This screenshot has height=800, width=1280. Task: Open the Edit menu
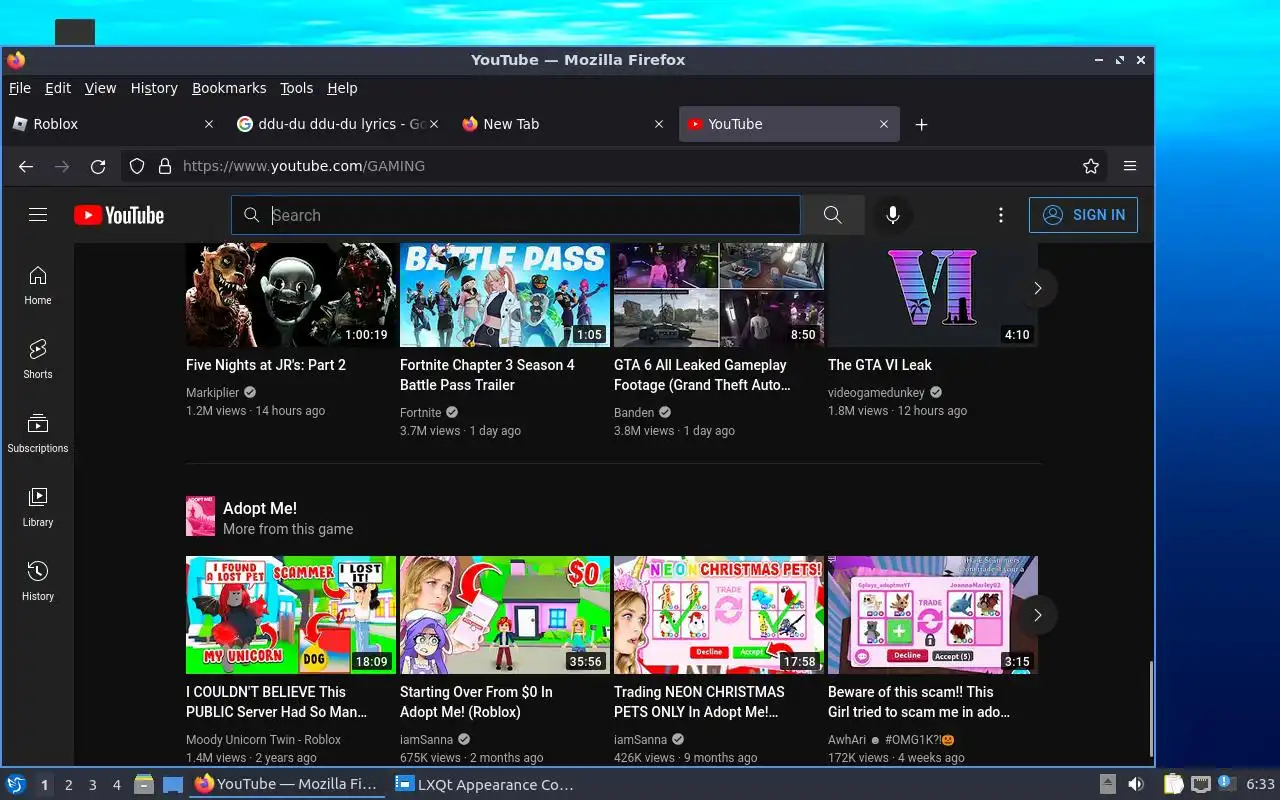(58, 88)
